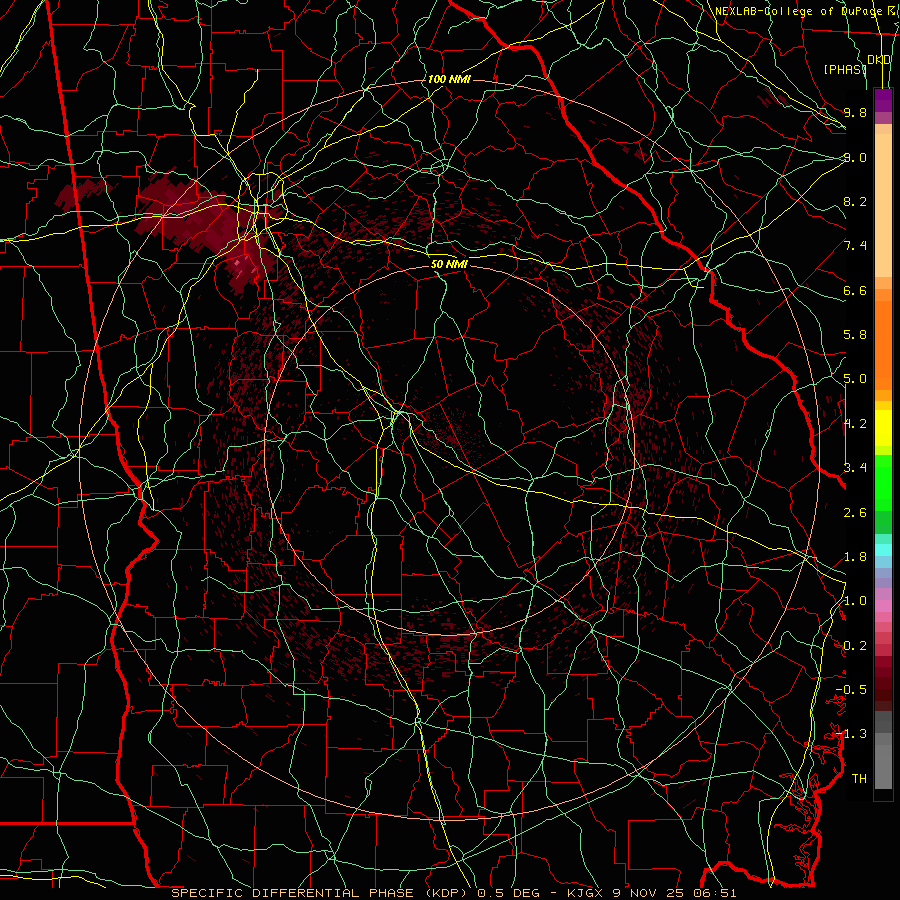Click the 100 NMI range ring label
Screen dimensions: 900x900
click(449, 79)
